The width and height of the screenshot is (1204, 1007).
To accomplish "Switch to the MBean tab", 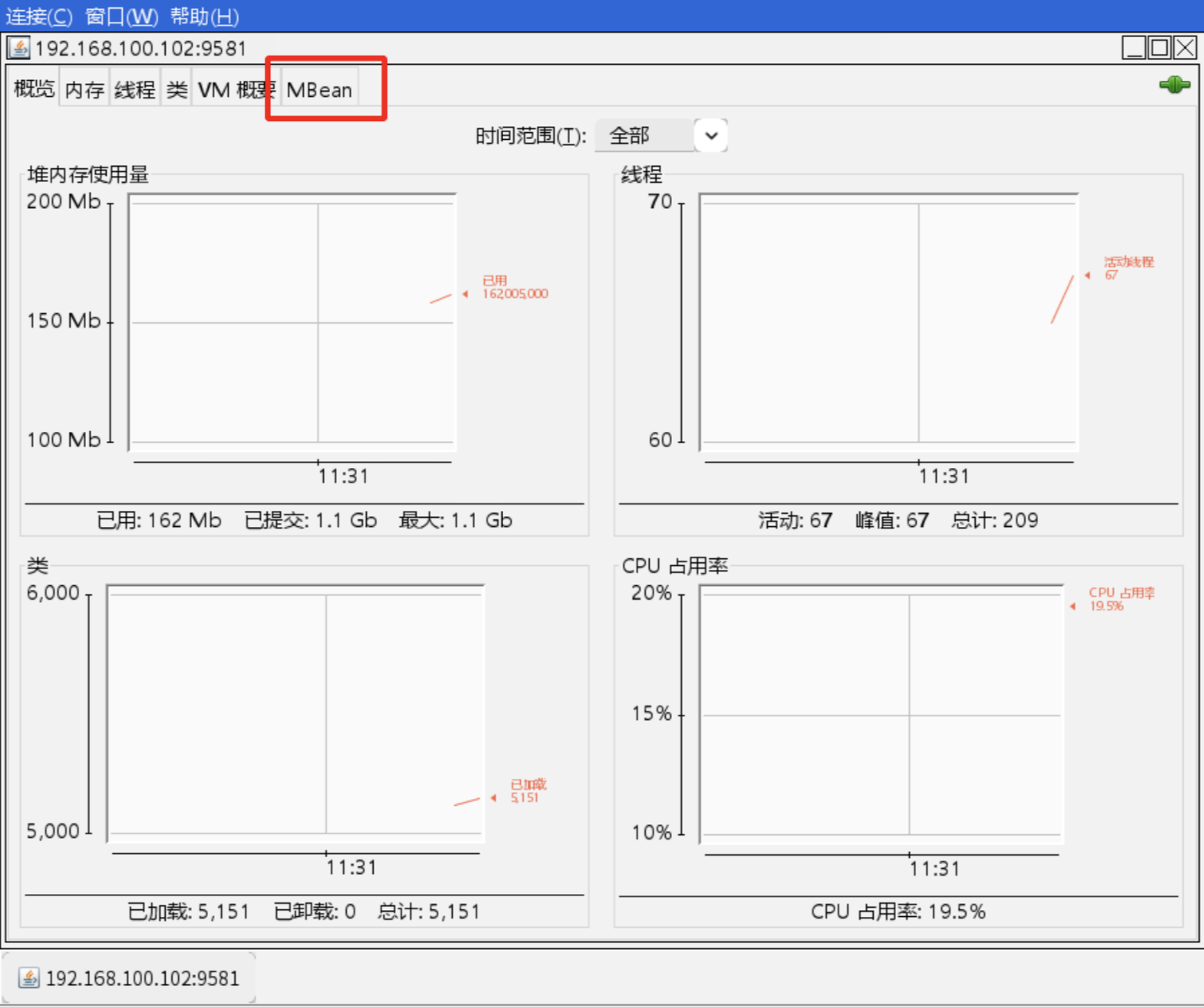I will click(x=319, y=90).
